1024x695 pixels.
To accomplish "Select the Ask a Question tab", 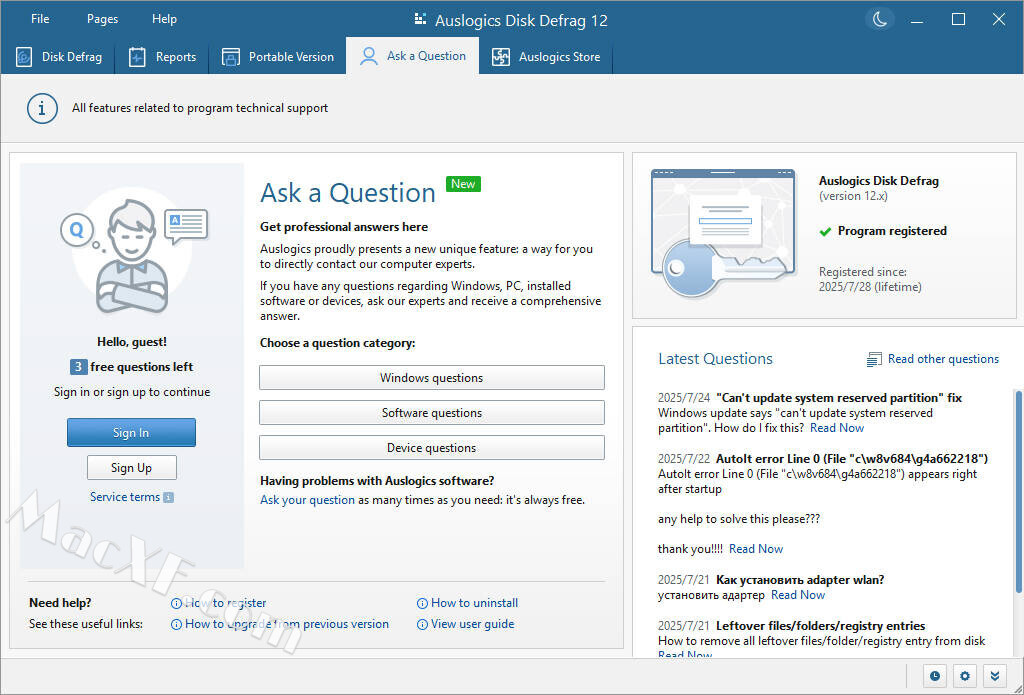I will point(413,56).
